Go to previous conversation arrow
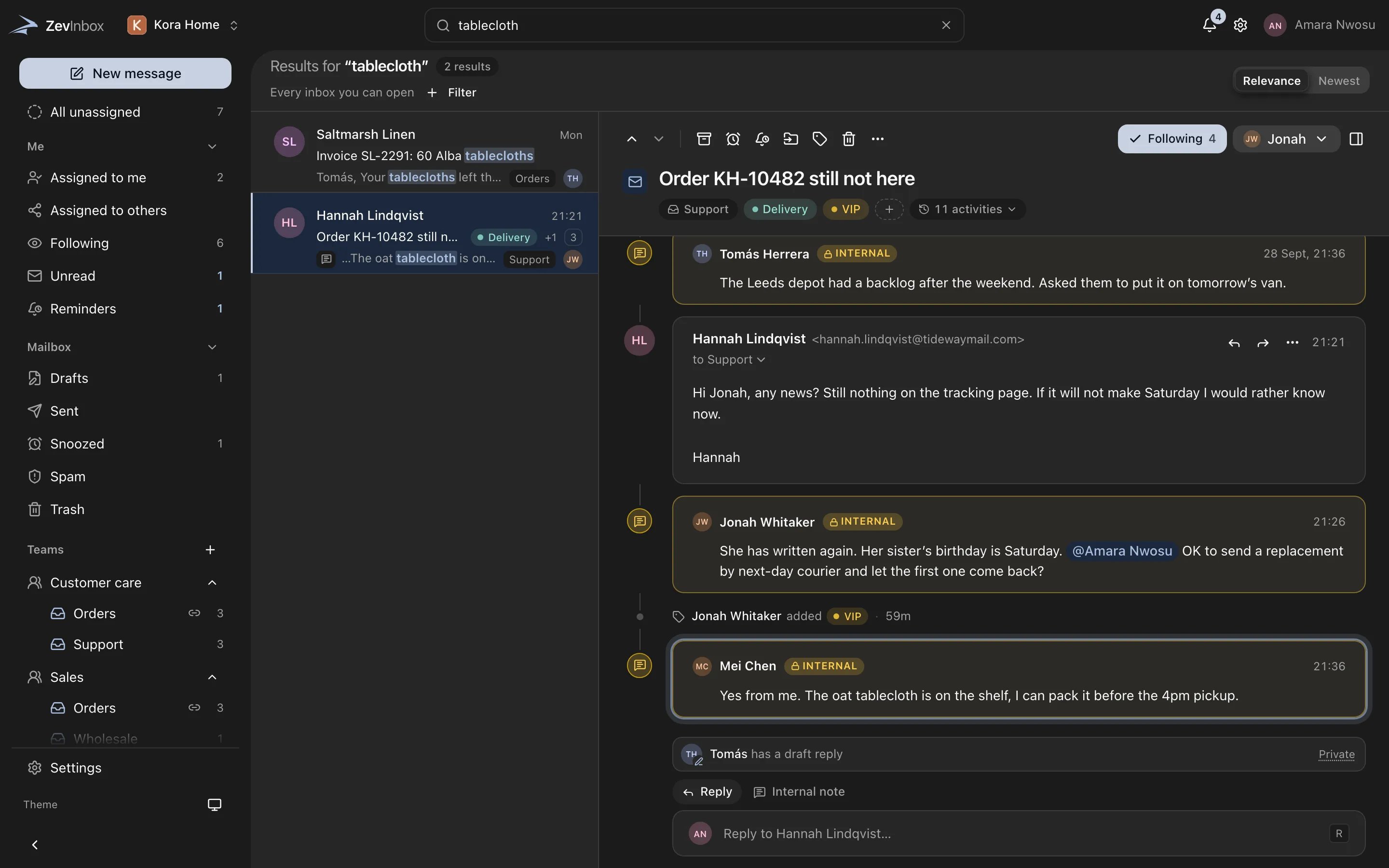1389x868 pixels. coord(631,139)
